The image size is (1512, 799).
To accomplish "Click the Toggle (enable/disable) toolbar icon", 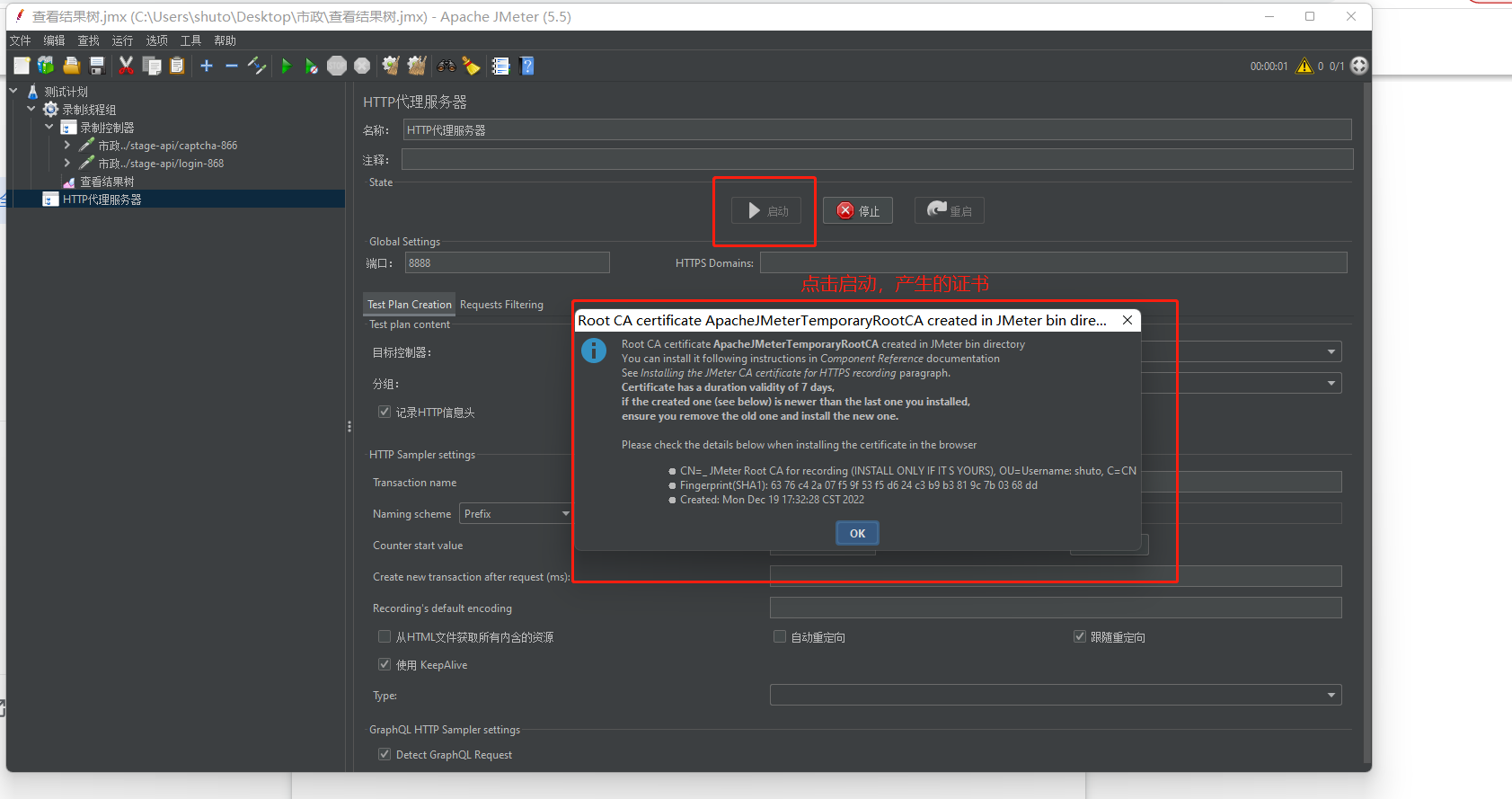I will pyautogui.click(x=257, y=66).
